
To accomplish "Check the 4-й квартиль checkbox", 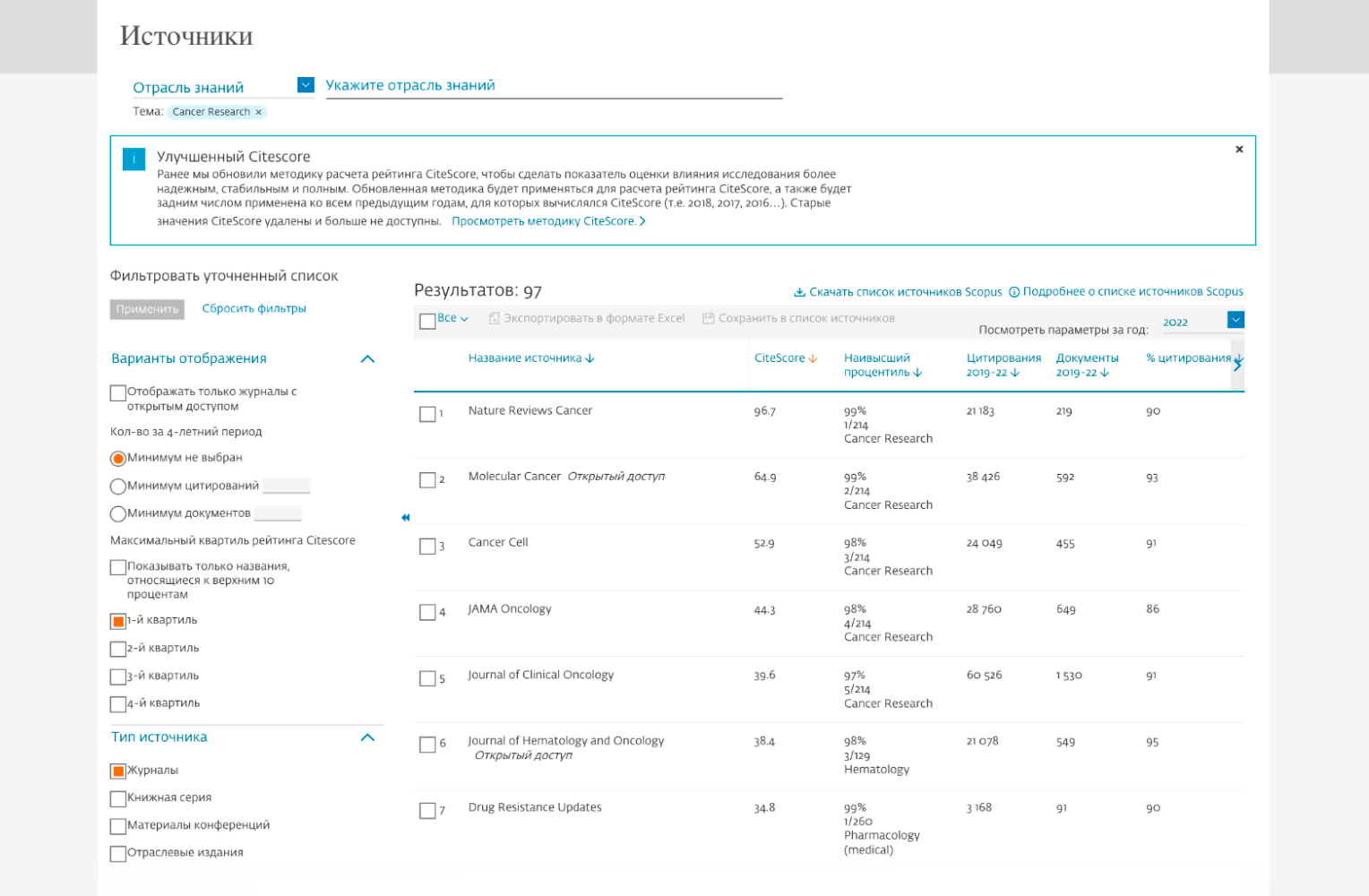I will 117,704.
